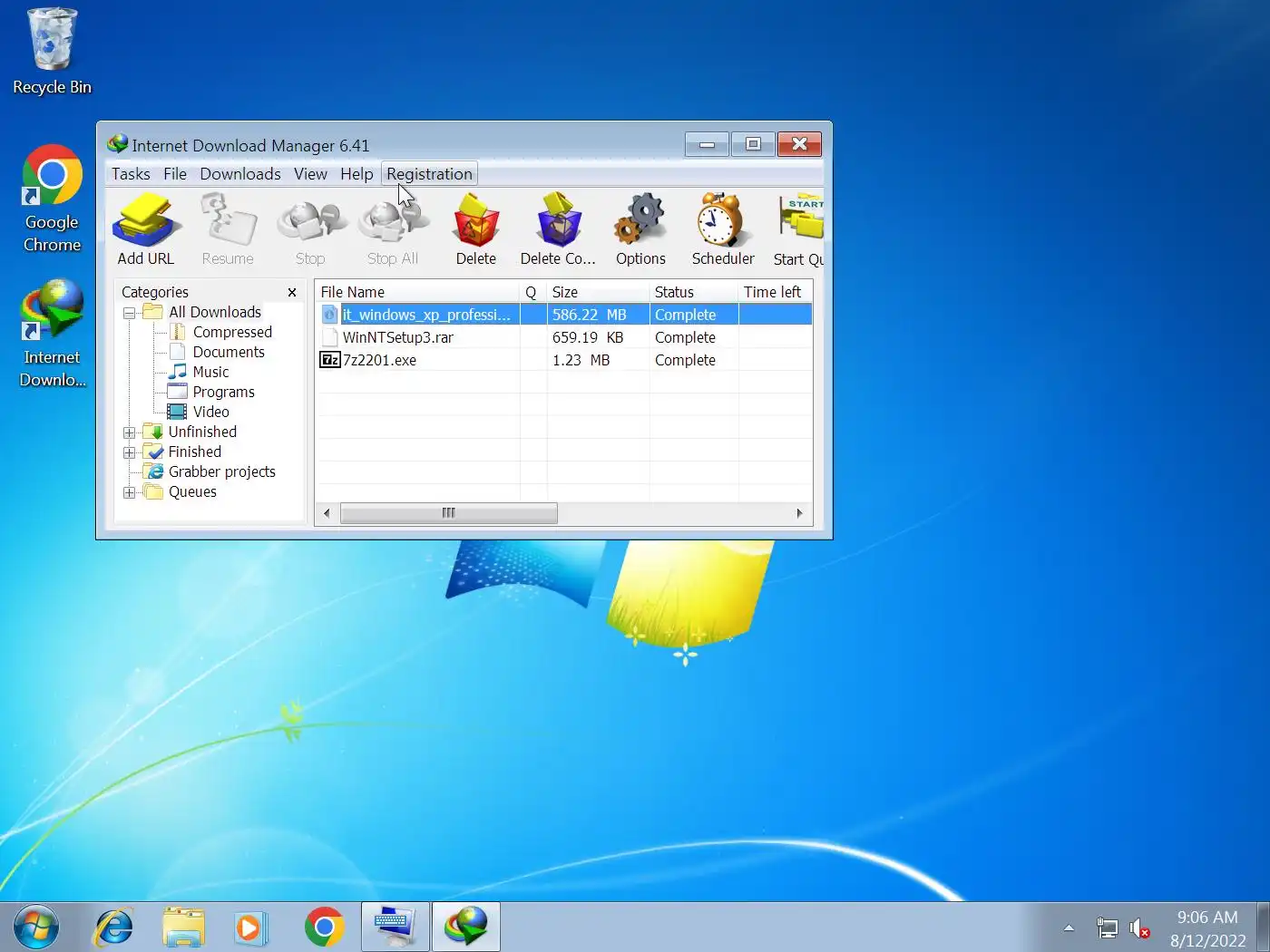Screen dimensions: 1270x952
Task: Click the Resume toolbar icon
Action: (228, 229)
